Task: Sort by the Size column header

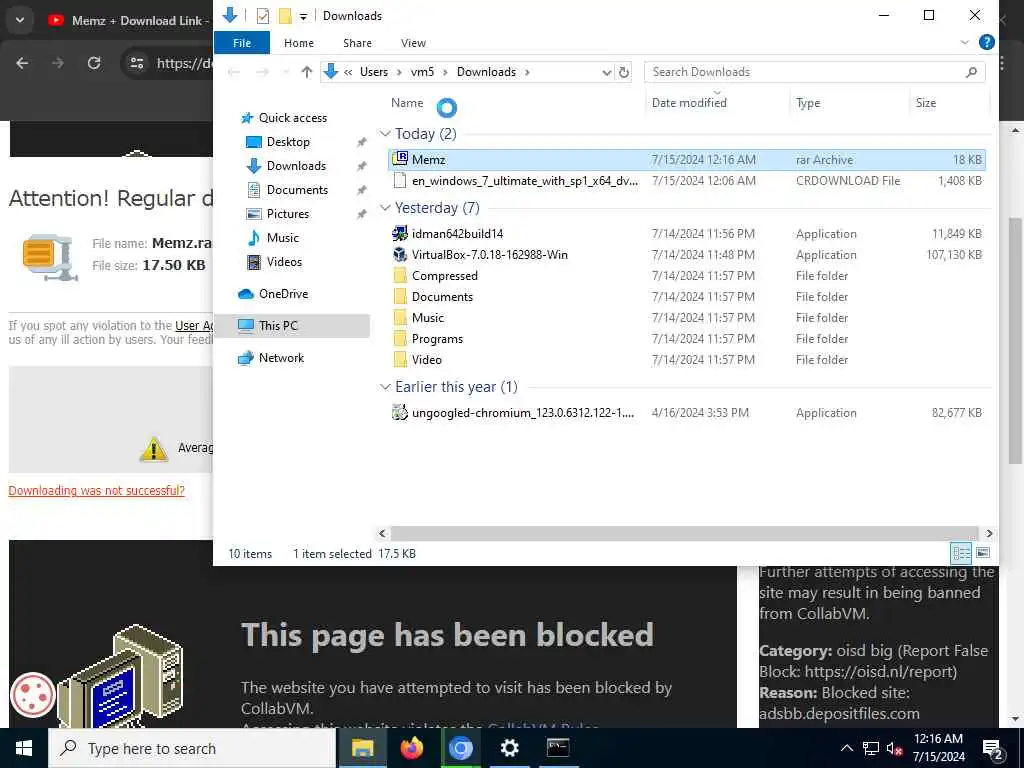Action: click(925, 103)
